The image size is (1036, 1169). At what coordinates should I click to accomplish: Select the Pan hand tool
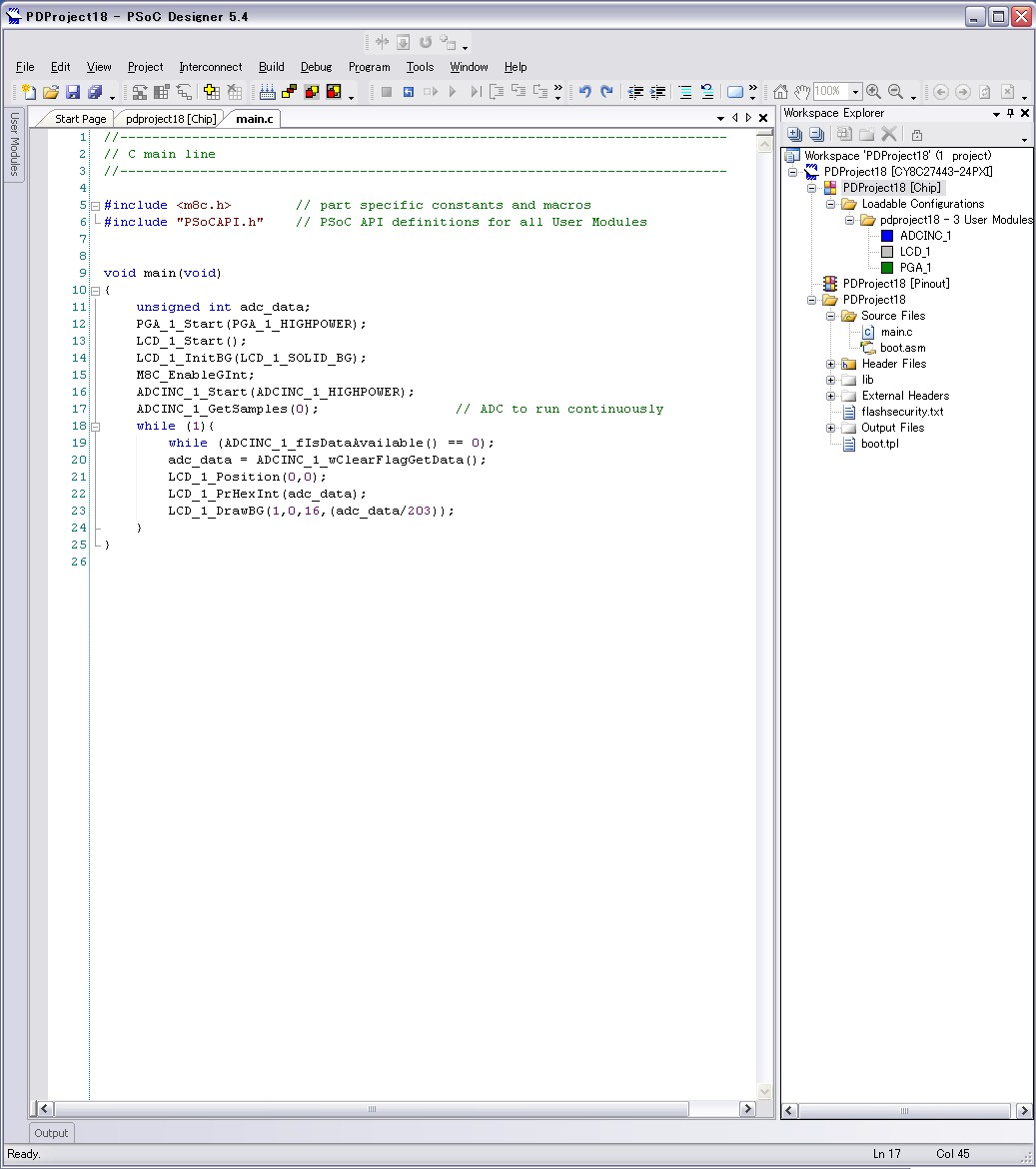(x=801, y=92)
